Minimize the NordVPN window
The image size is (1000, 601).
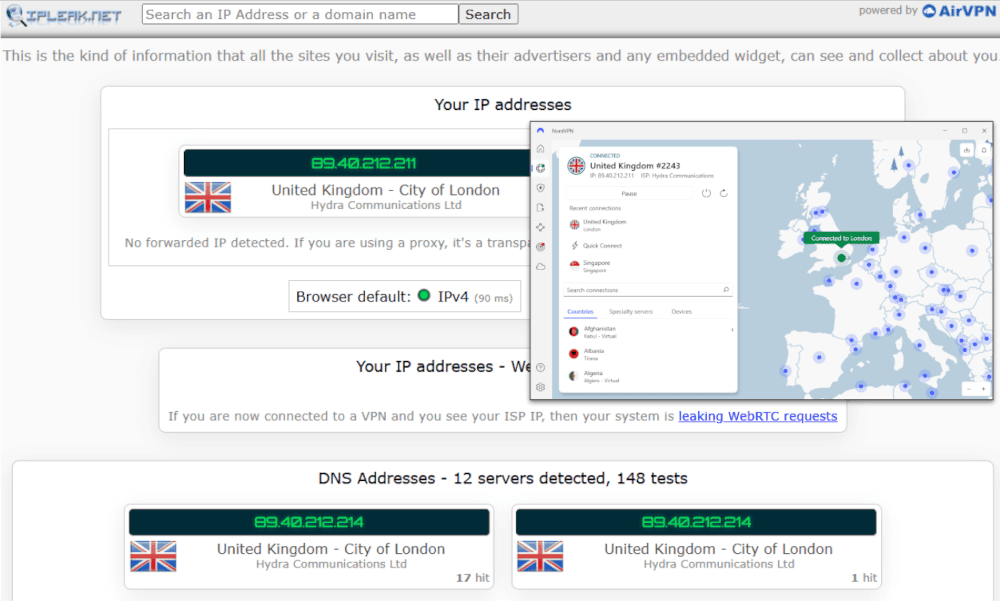(945, 130)
